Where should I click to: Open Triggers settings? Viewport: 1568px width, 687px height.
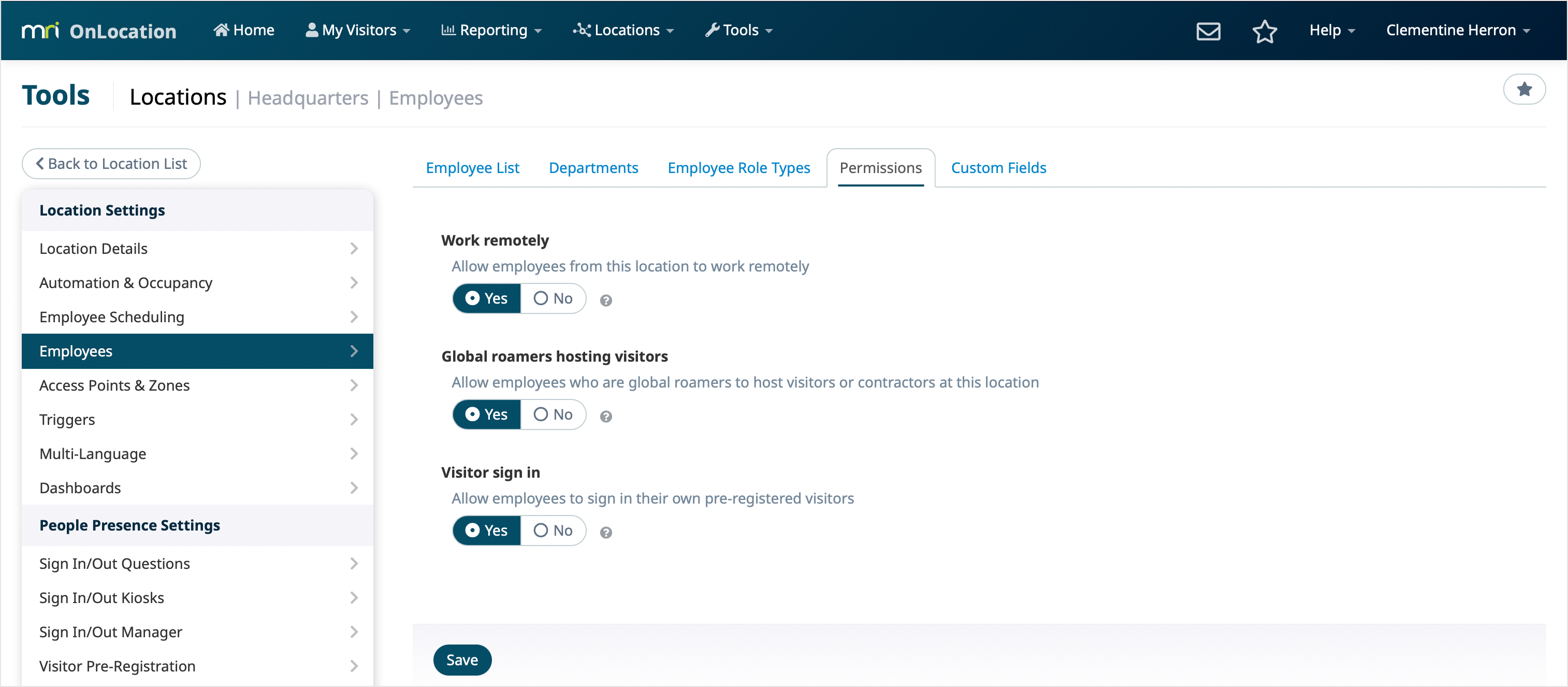tap(197, 420)
